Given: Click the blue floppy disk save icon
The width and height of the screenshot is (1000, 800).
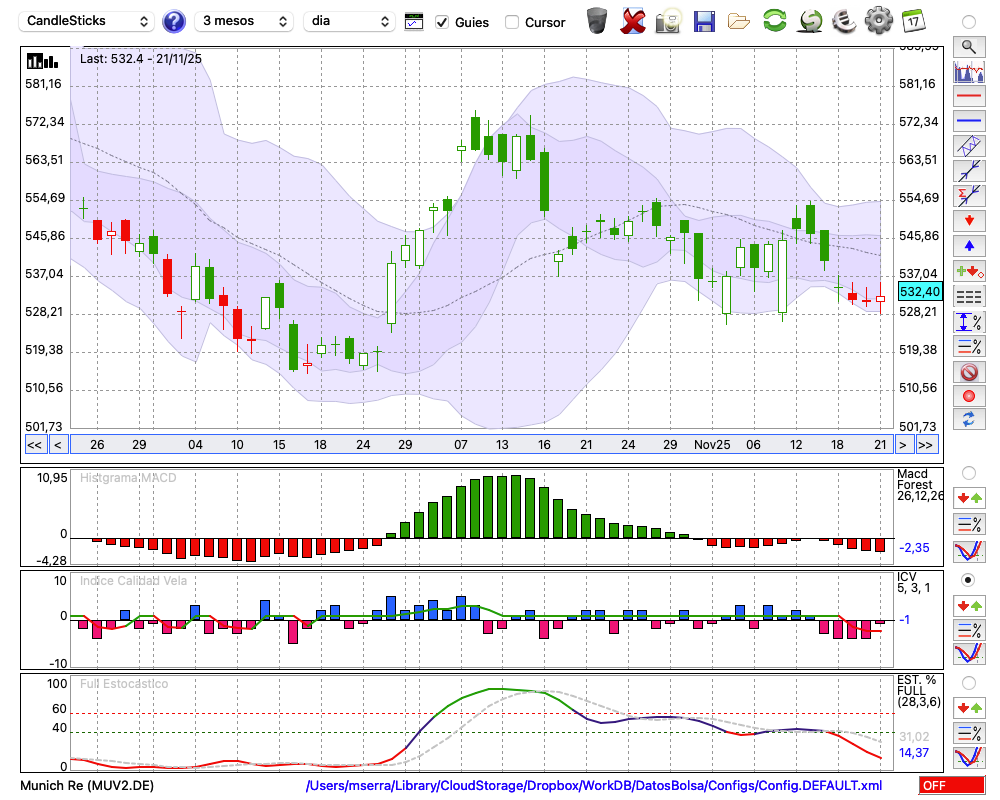Looking at the screenshot, I should click(704, 20).
